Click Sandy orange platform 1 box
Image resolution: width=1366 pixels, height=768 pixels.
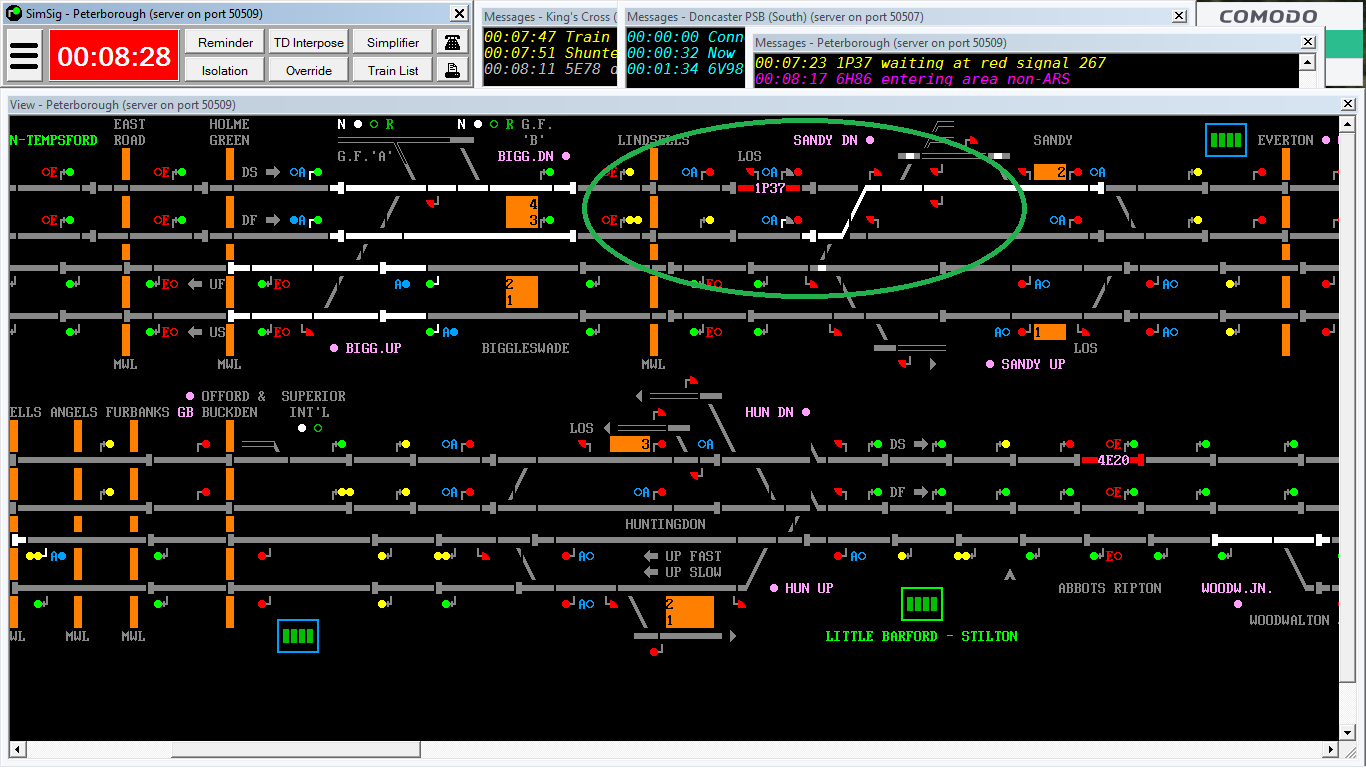1050,332
